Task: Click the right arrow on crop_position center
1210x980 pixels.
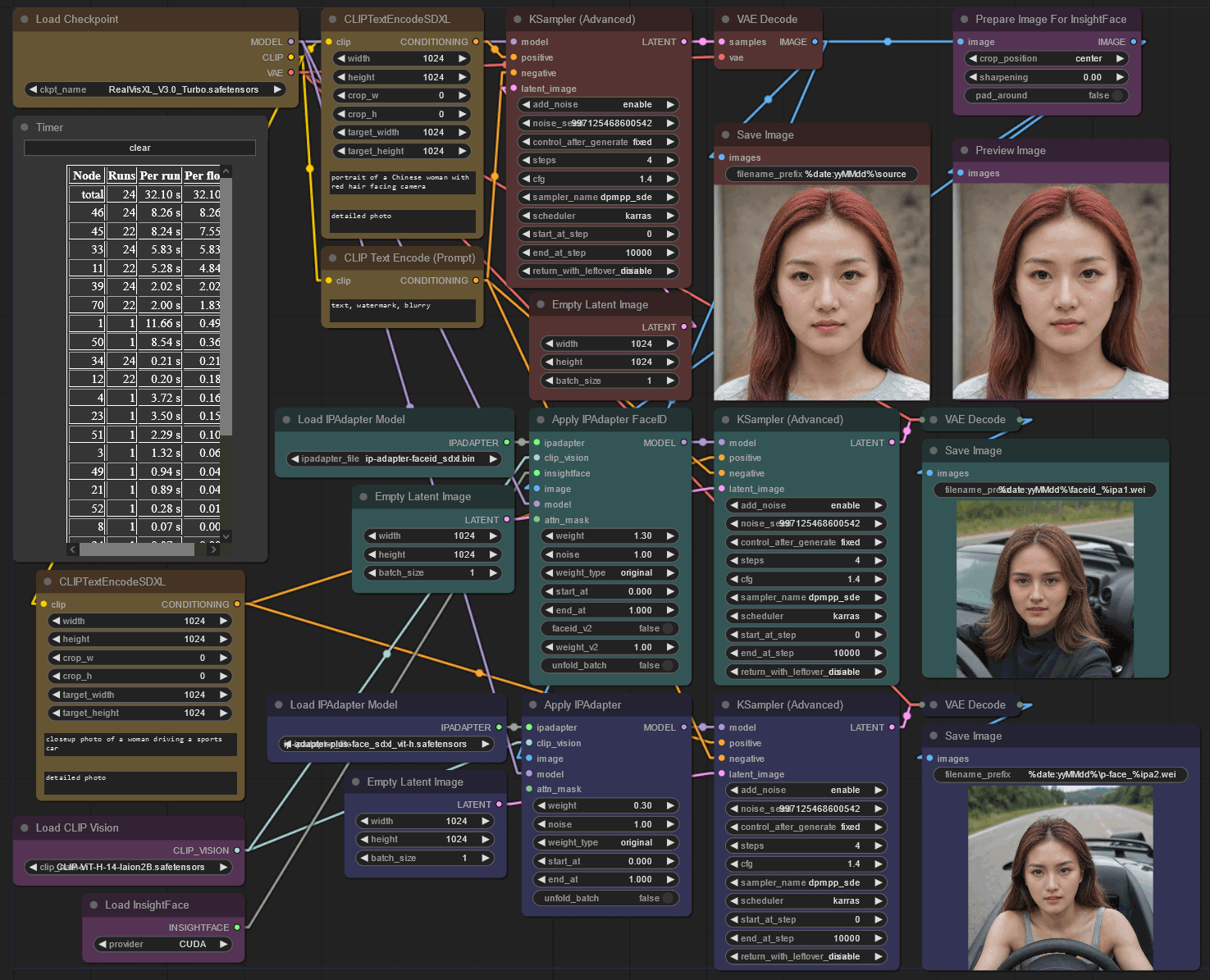Action: (1120, 58)
